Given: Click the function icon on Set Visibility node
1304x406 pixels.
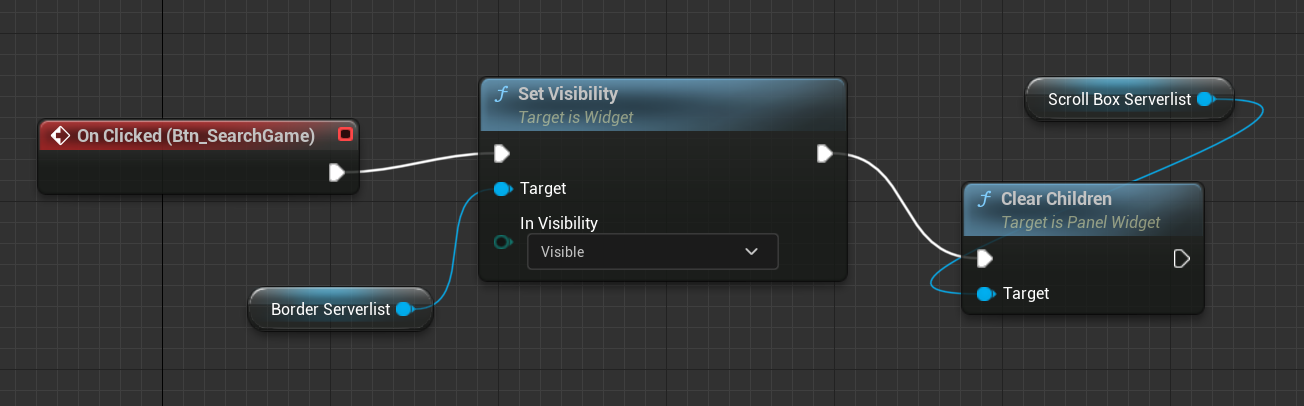Looking at the screenshot, I should [x=501, y=94].
